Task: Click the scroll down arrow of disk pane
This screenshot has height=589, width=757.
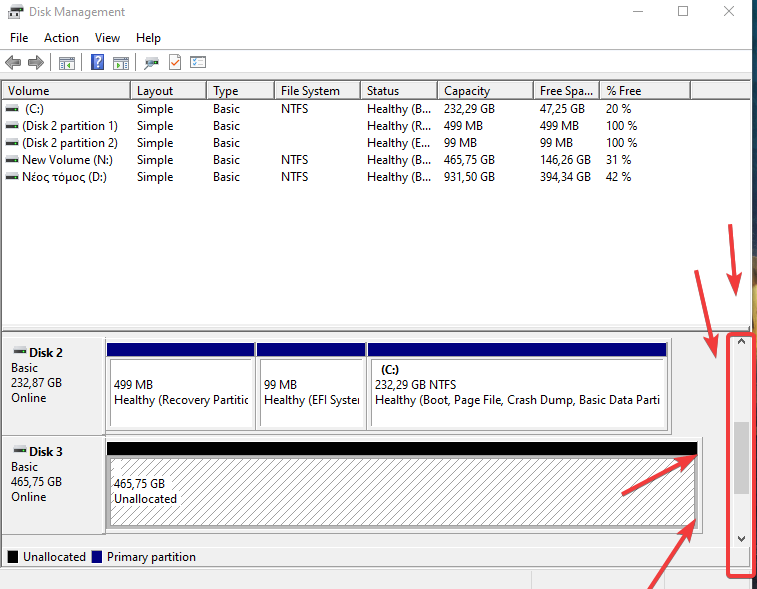Action: pyautogui.click(x=742, y=539)
